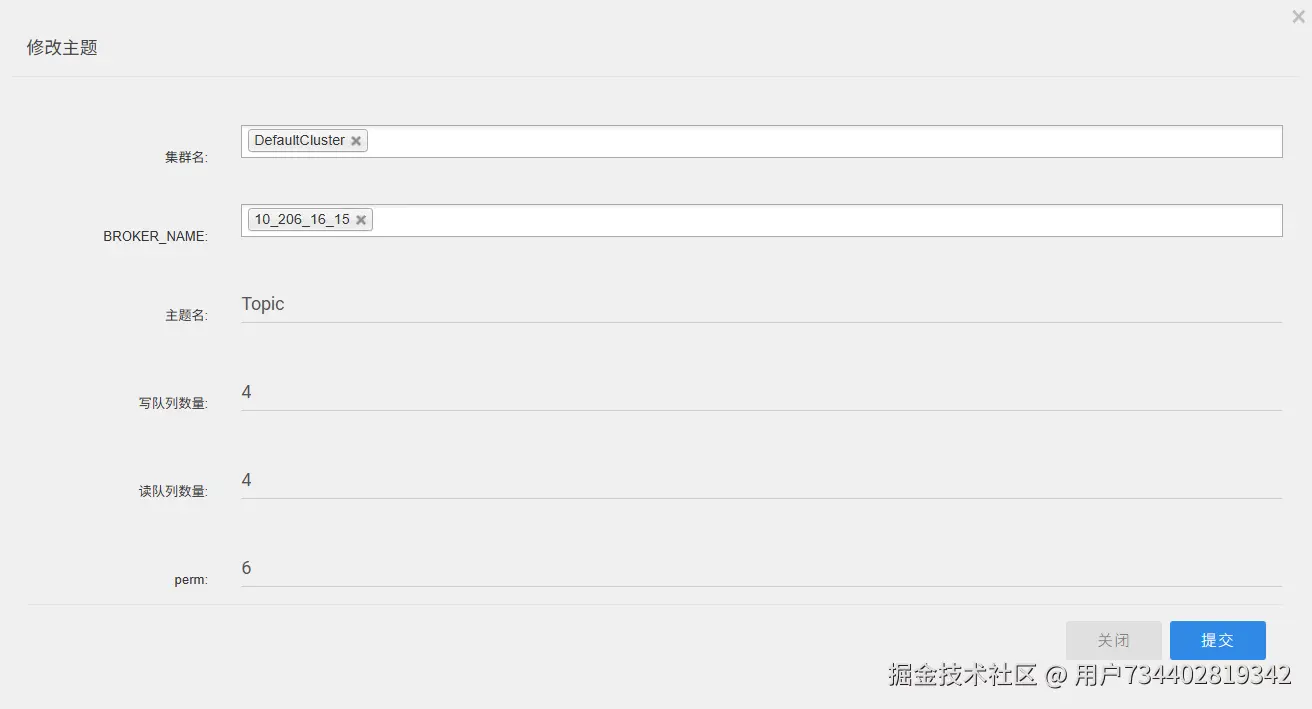Click the 修改主题 dialog title
This screenshot has width=1312, height=709.
[x=62, y=48]
